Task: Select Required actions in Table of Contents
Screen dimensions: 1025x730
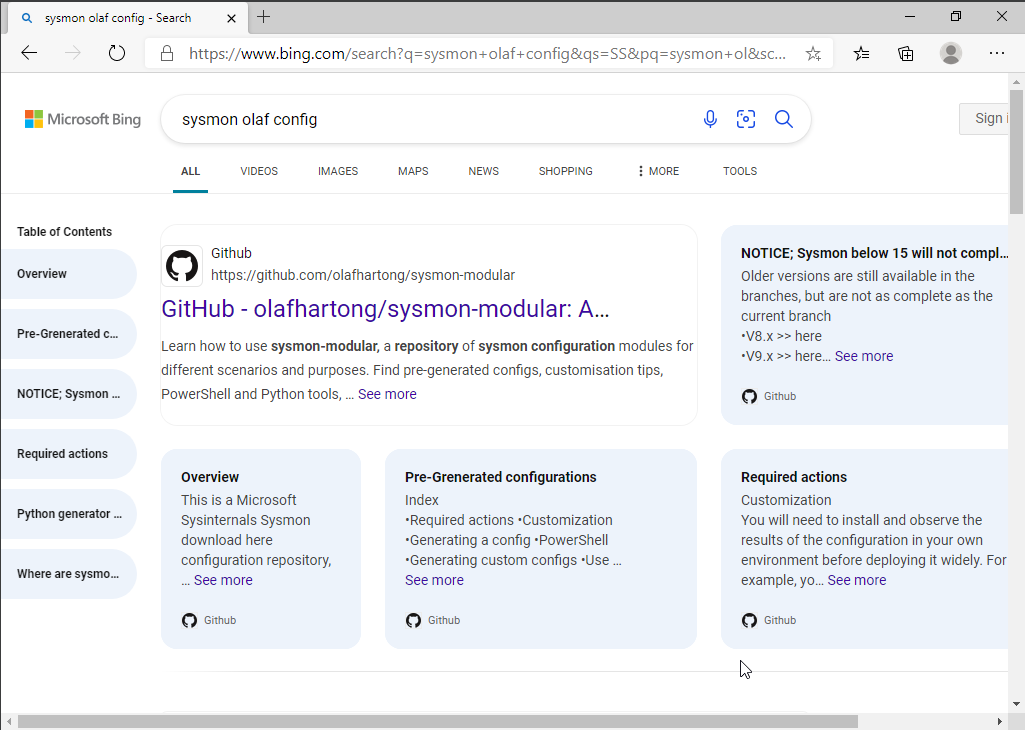Action: click(x=68, y=454)
